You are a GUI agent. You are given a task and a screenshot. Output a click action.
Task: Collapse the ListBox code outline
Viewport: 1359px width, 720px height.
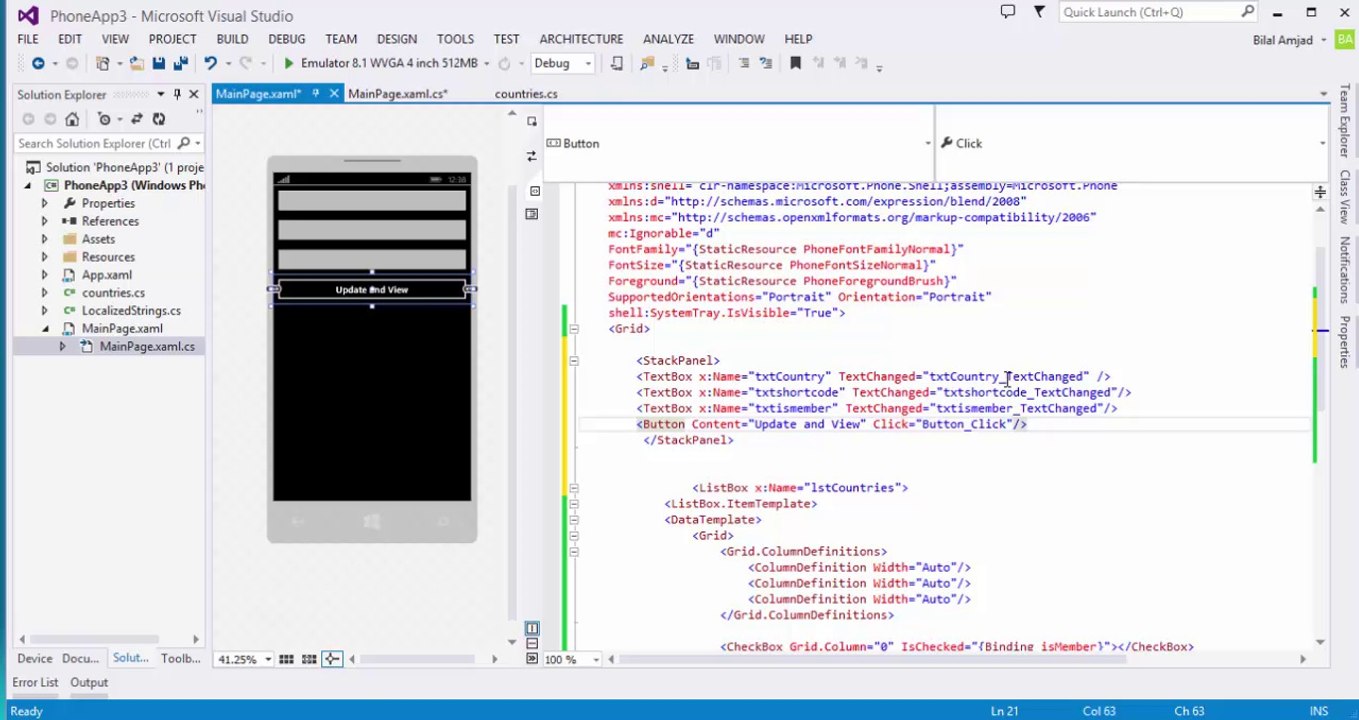click(574, 488)
